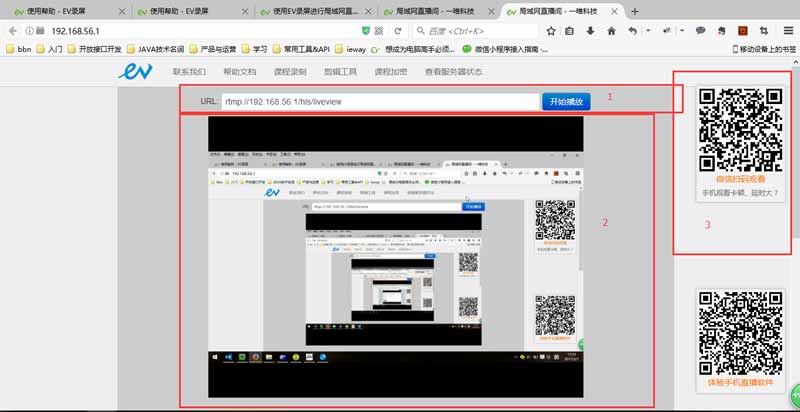Click the 体验手机直播软件 QR code
800x412 pixels.
click(x=740, y=333)
